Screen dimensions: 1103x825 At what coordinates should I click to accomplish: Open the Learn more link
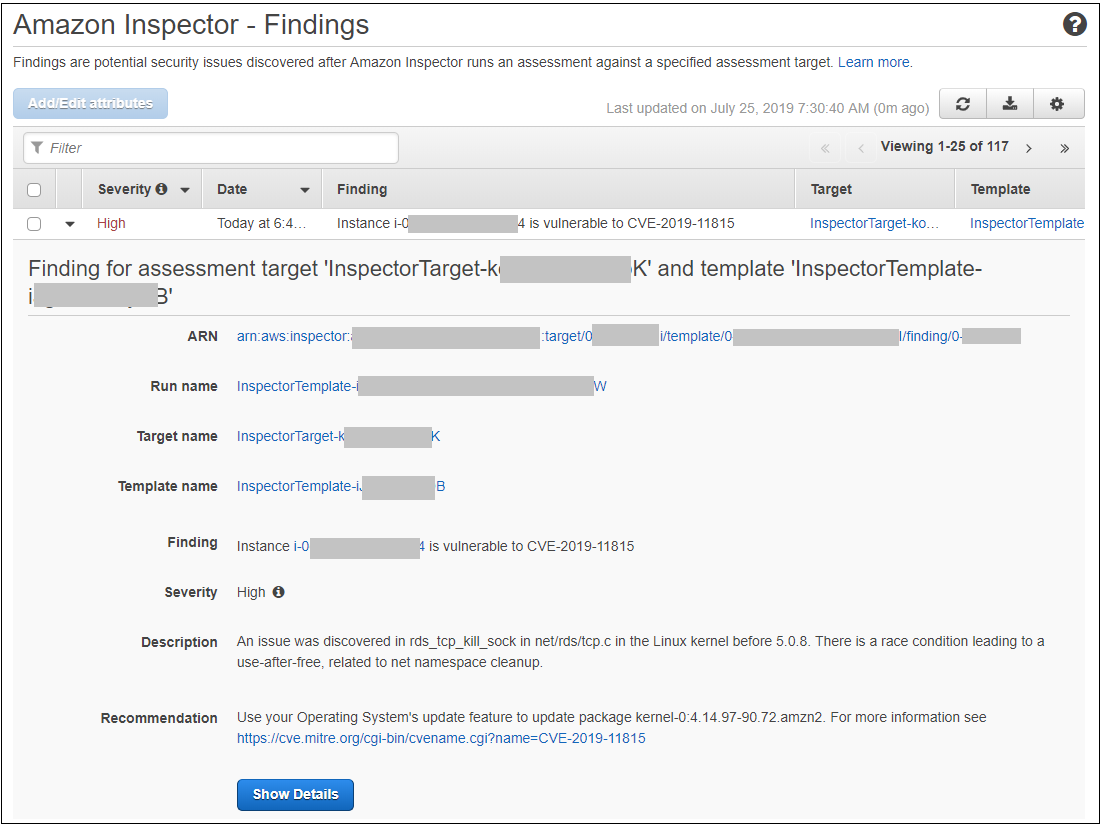coord(873,62)
